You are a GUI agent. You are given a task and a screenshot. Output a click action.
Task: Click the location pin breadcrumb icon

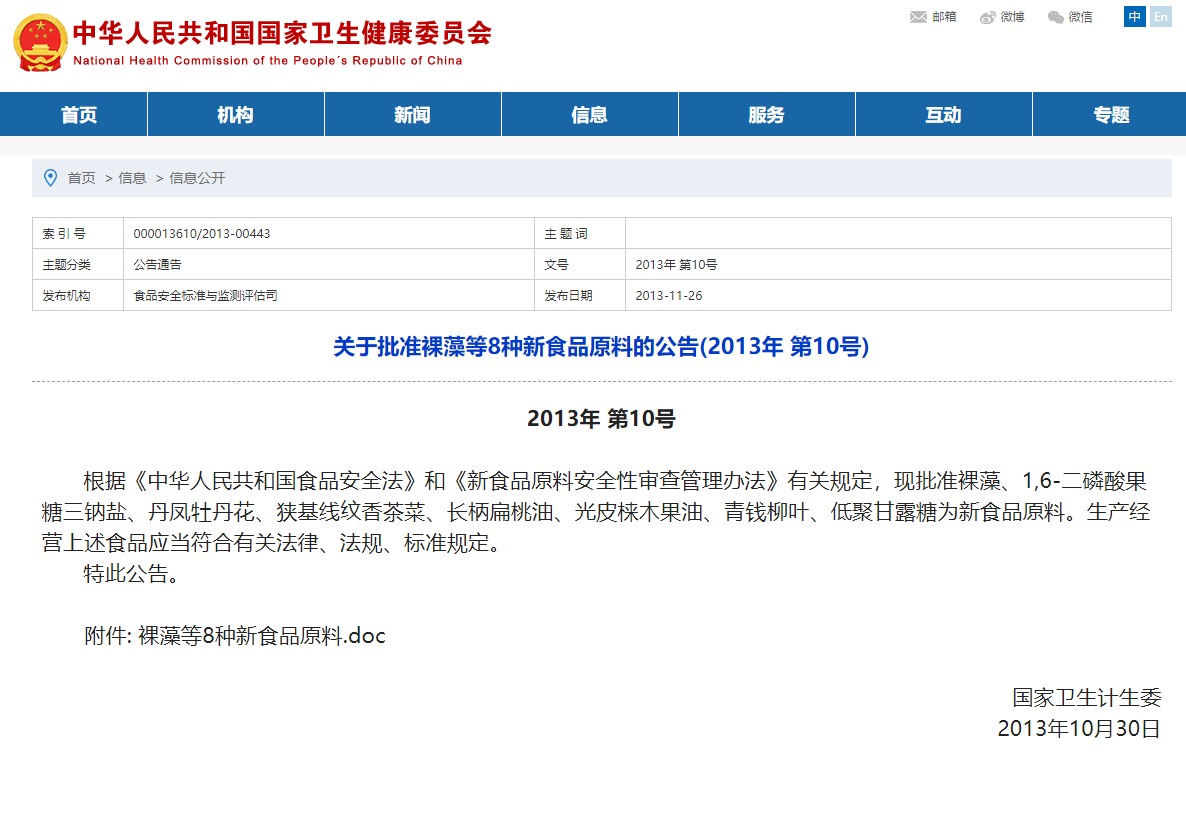pyautogui.click(x=51, y=178)
